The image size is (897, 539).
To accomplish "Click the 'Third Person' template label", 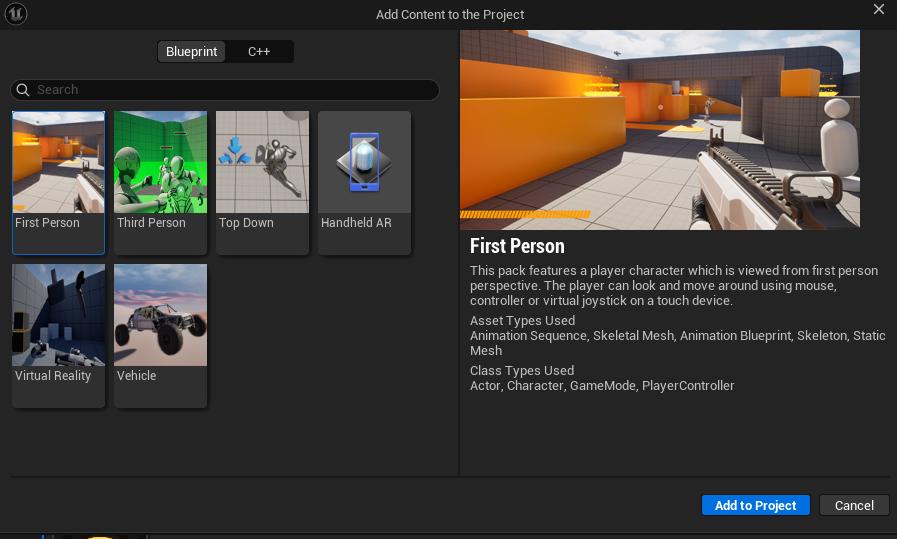I will (151, 223).
